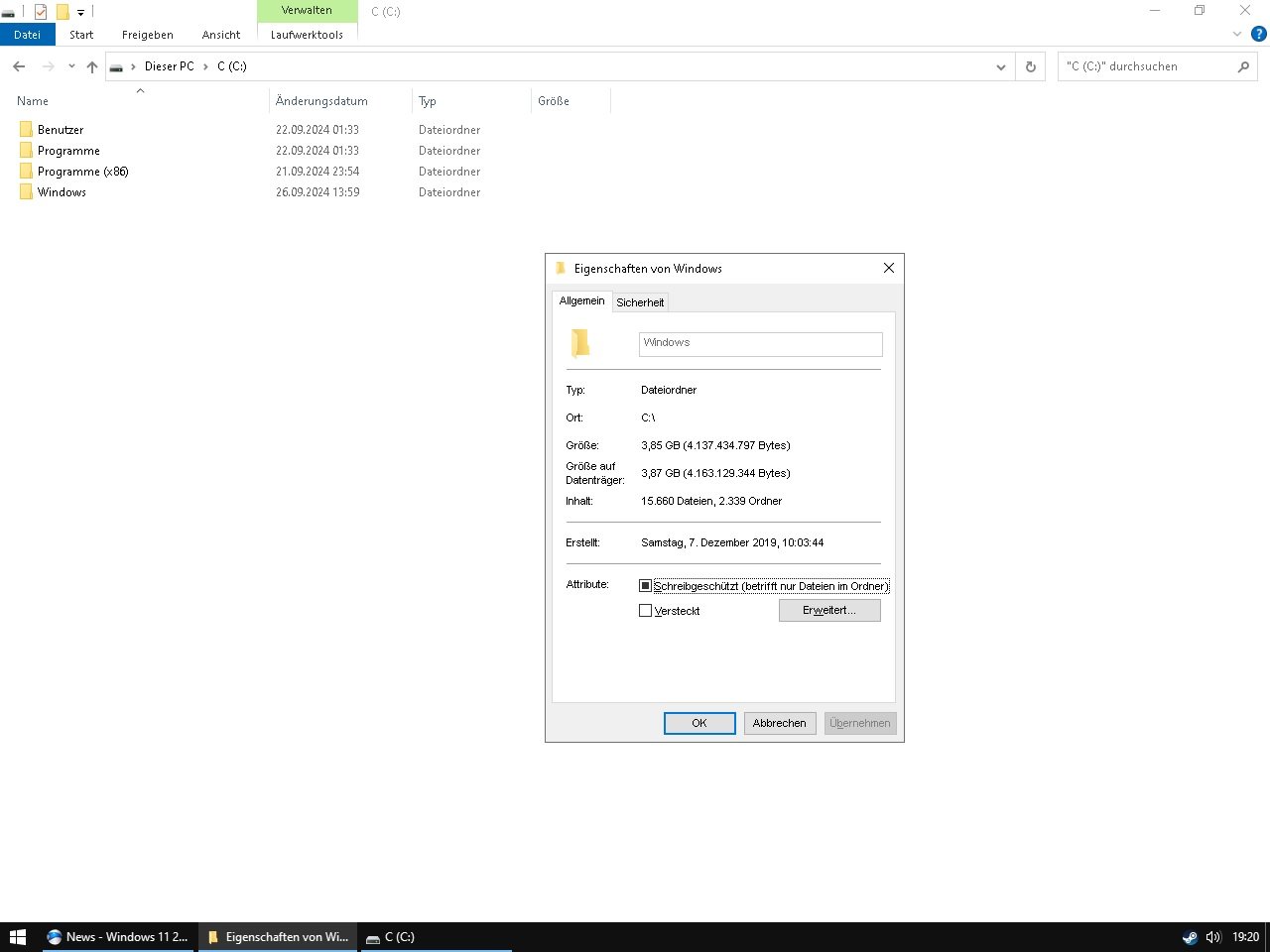
Task: Click C (C:) in the address path
Action: (x=232, y=66)
